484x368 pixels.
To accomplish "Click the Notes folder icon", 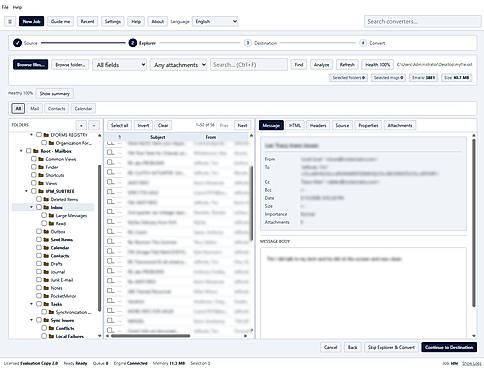I will tap(46, 288).
